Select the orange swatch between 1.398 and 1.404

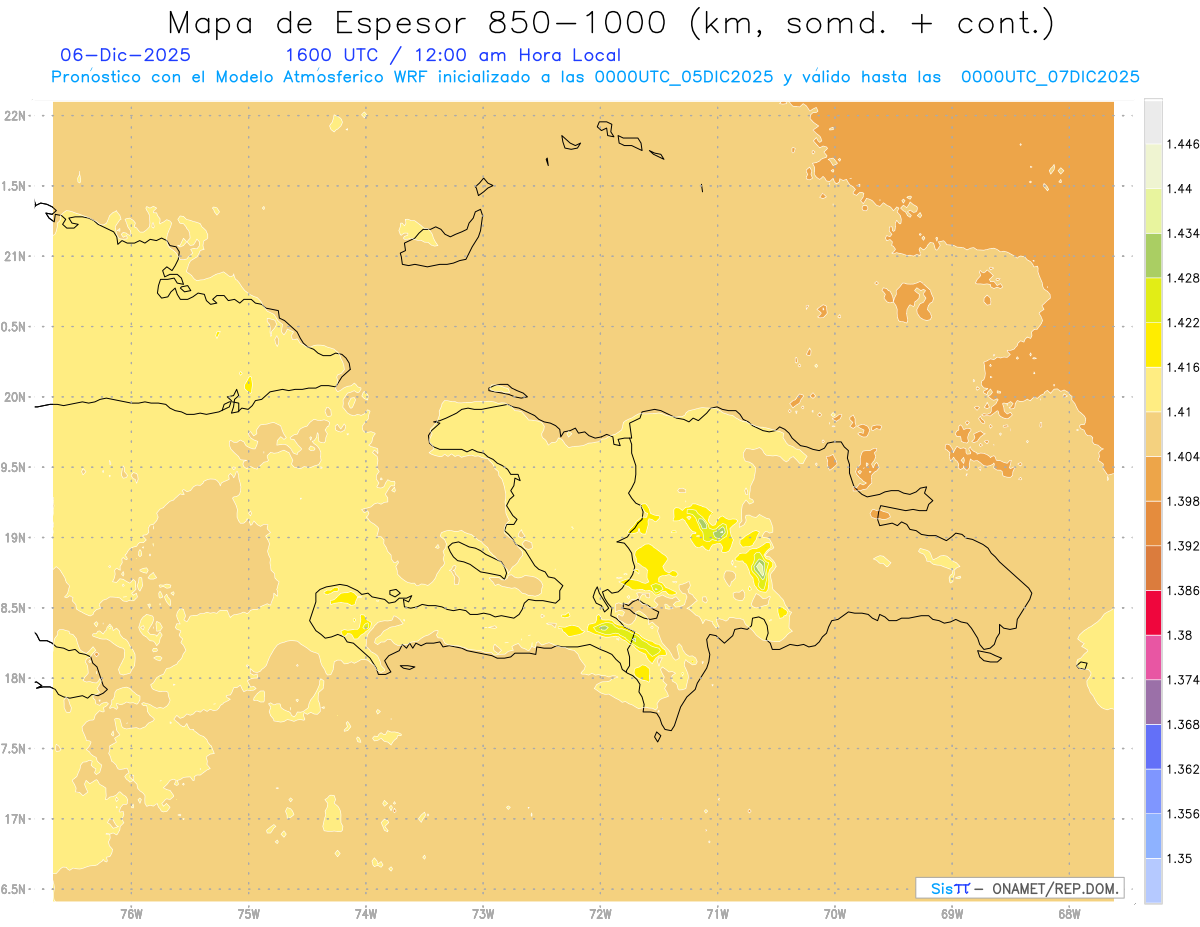[1153, 478]
